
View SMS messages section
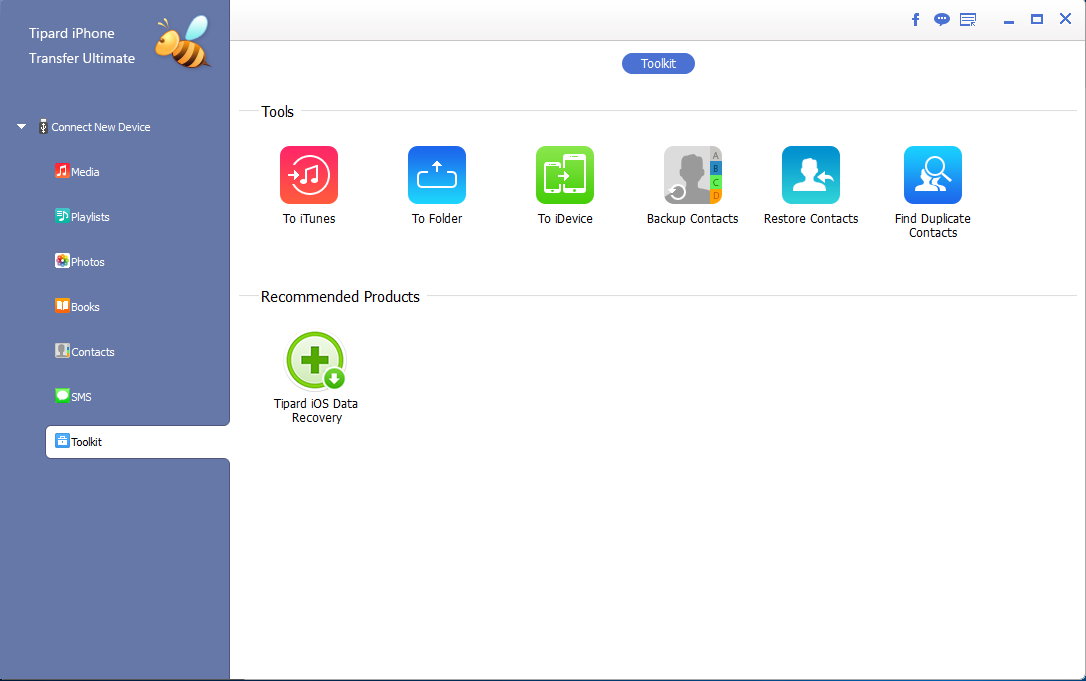pos(73,396)
